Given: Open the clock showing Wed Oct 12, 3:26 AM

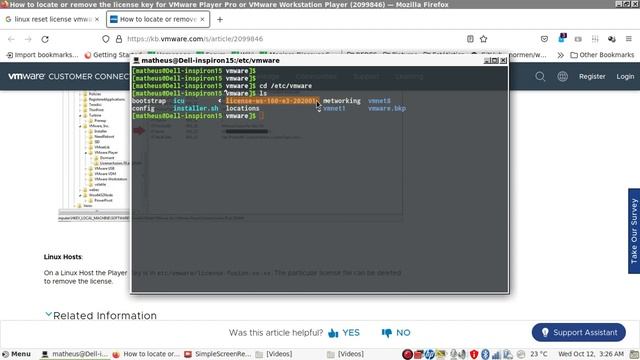Looking at the screenshot, I should [x=591, y=354].
